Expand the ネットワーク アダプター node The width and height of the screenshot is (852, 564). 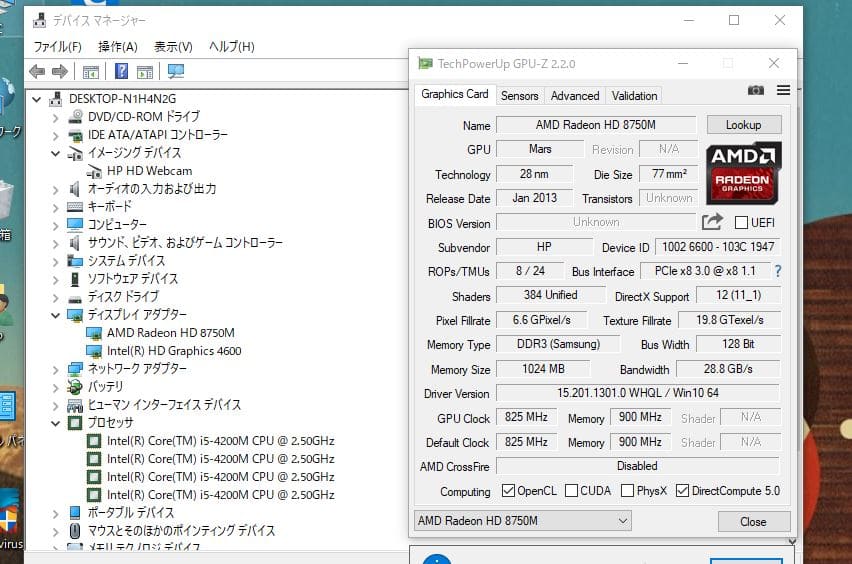(x=55, y=369)
